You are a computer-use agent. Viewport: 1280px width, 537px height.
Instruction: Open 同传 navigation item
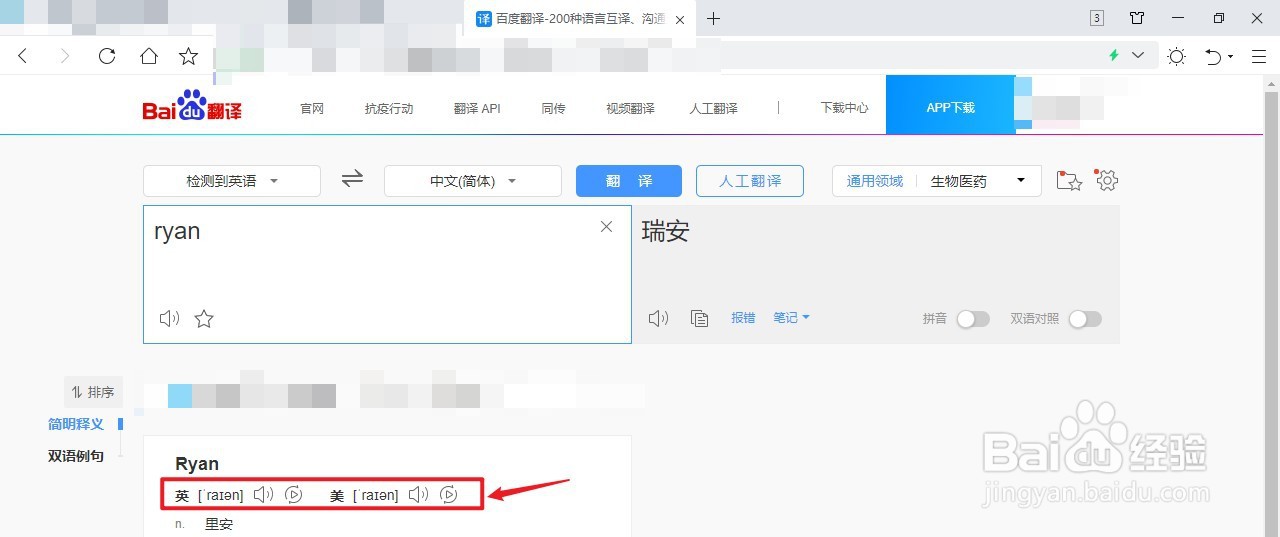[553, 108]
